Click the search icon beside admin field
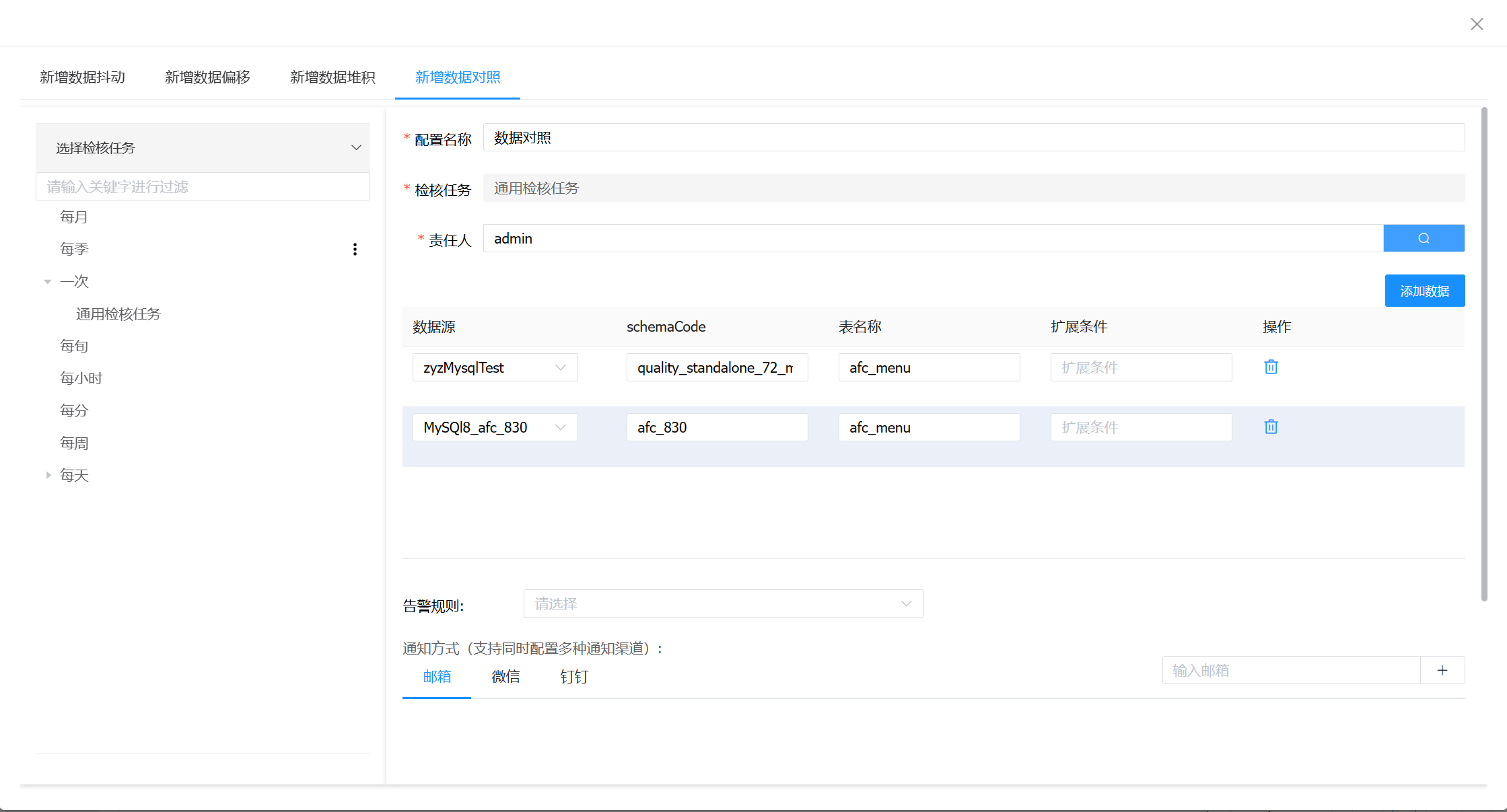1507x812 pixels. 1424,238
